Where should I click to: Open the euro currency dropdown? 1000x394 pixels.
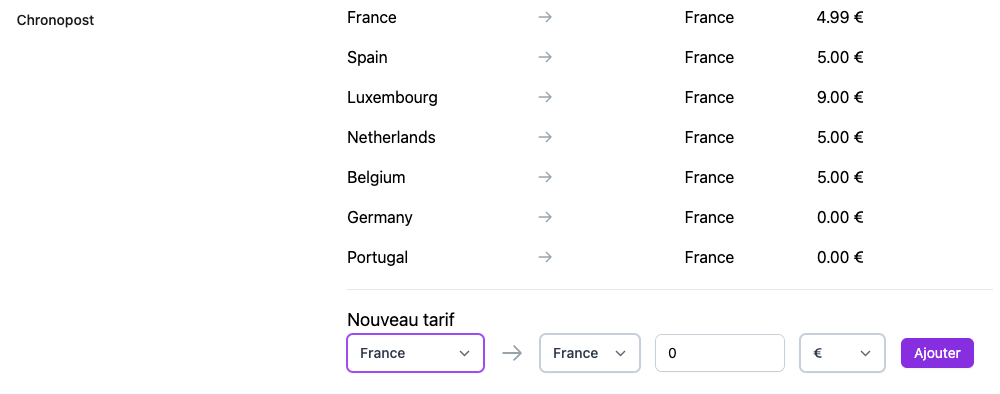(x=842, y=353)
